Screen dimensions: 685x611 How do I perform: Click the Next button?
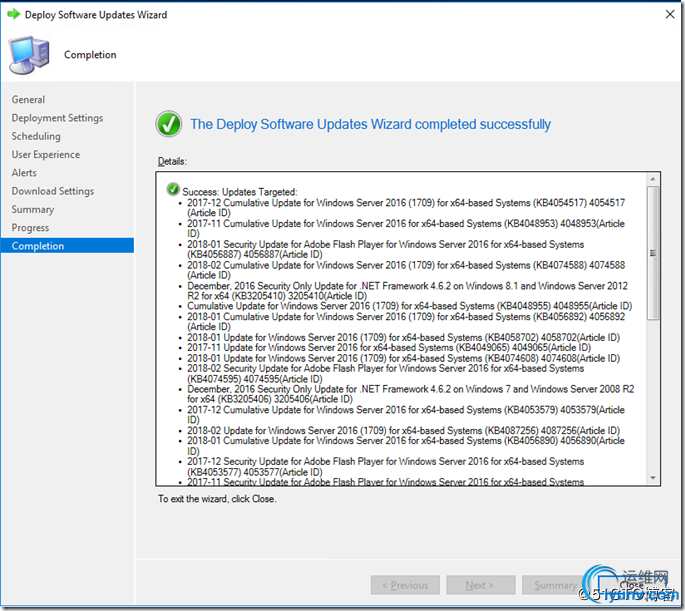(x=481, y=585)
